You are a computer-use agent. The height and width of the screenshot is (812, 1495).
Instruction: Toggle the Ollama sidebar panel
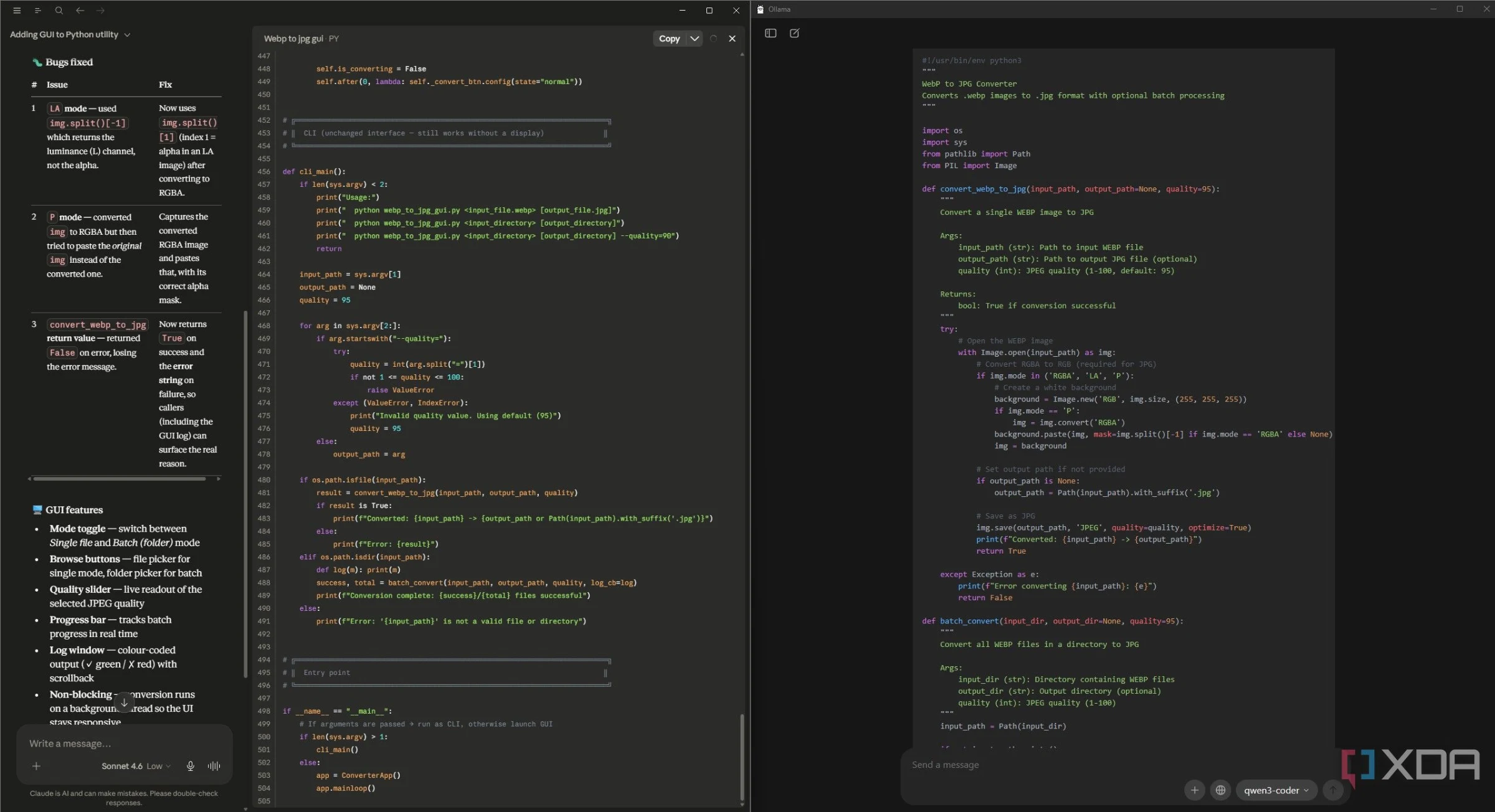(771, 33)
